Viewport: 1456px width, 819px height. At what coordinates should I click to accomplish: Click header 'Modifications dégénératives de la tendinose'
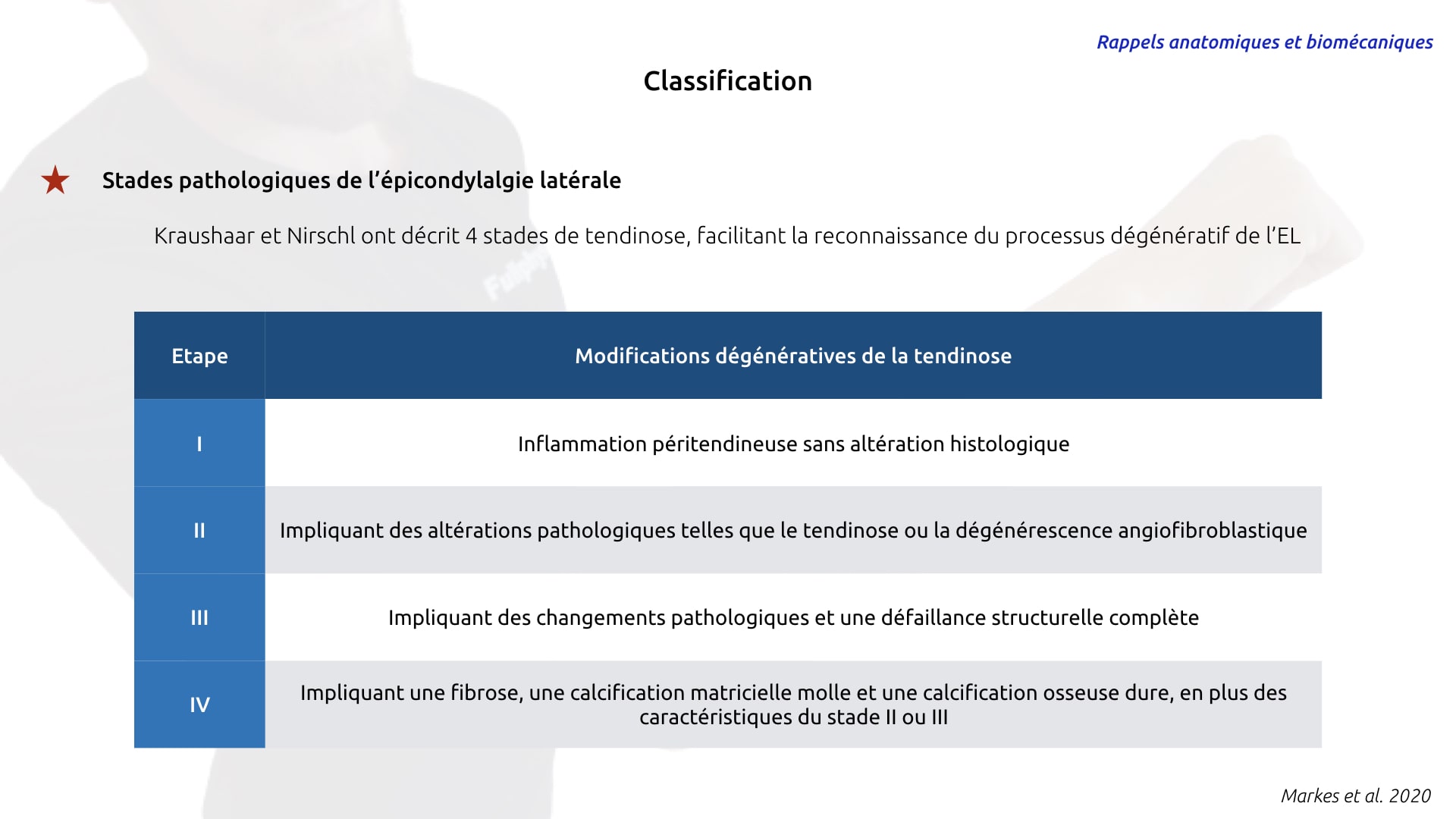point(793,356)
